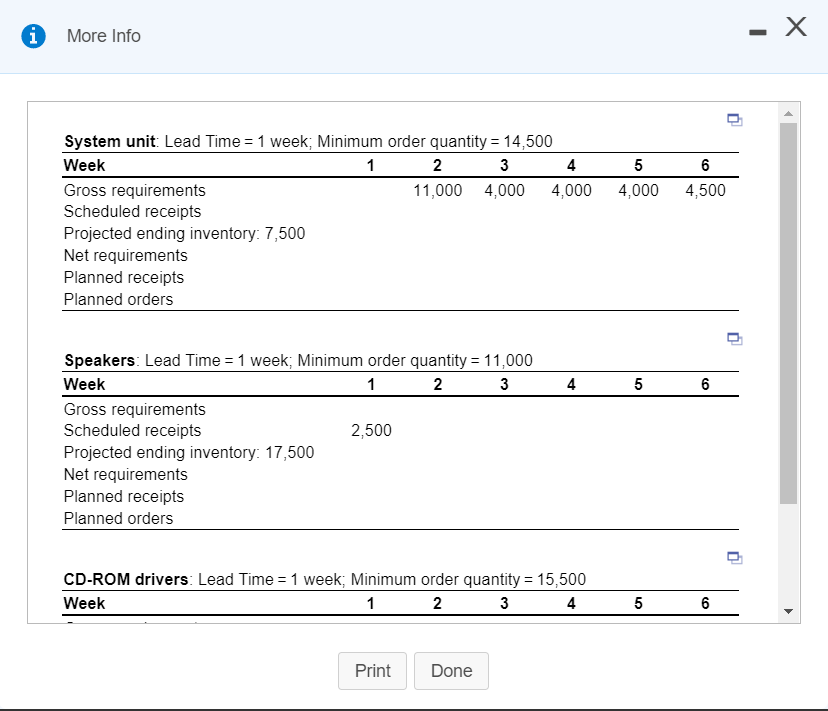Click the blue info icon next to More Info
This screenshot has height=711, width=828.
(33, 35)
